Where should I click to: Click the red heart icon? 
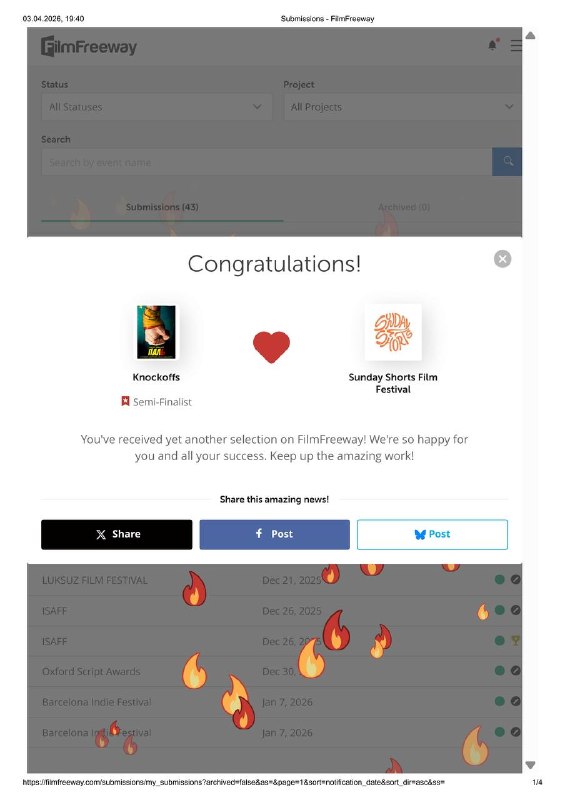272,347
